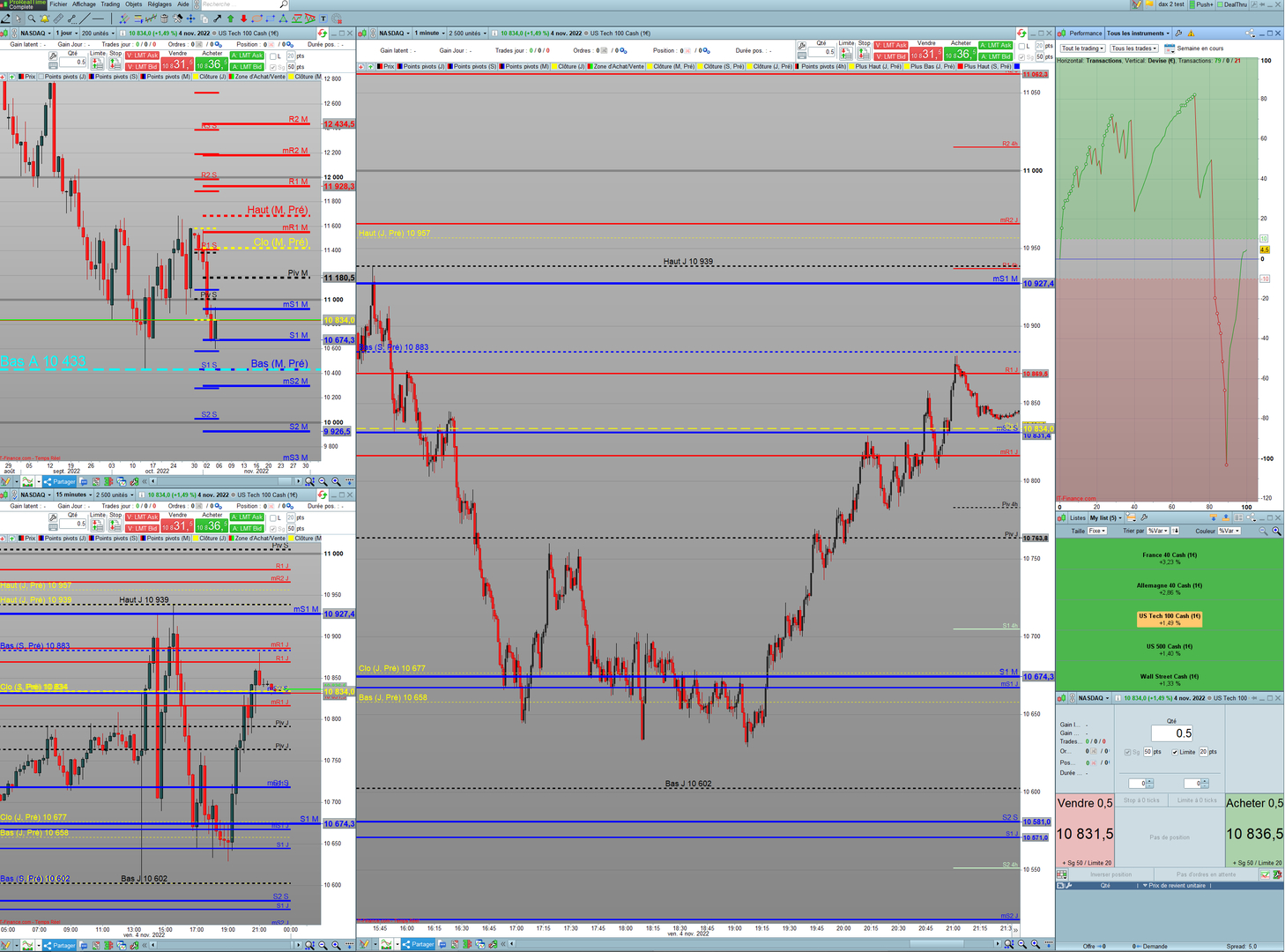Open the 'Tout le trading' dropdown

pos(1082,48)
